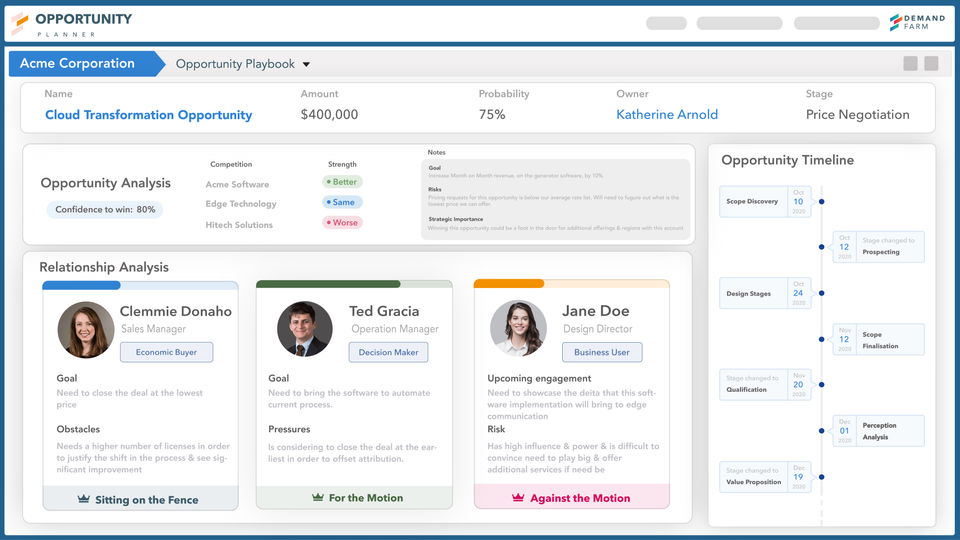Viewport: 960px width, 540px height.
Task: Click Jane's Design Director title
Action: pos(598,329)
